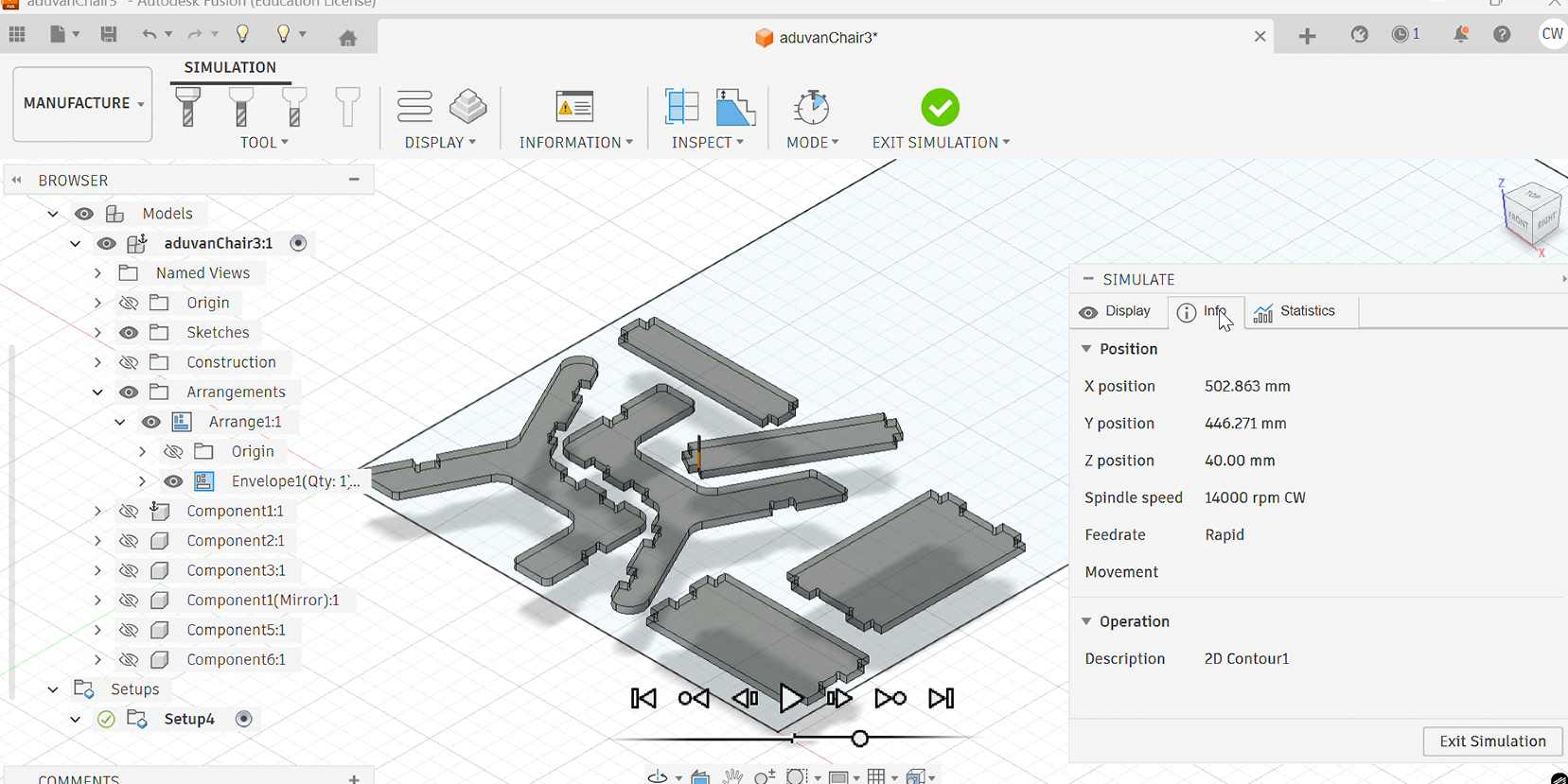Save the document with the disk icon

pyautogui.click(x=109, y=35)
